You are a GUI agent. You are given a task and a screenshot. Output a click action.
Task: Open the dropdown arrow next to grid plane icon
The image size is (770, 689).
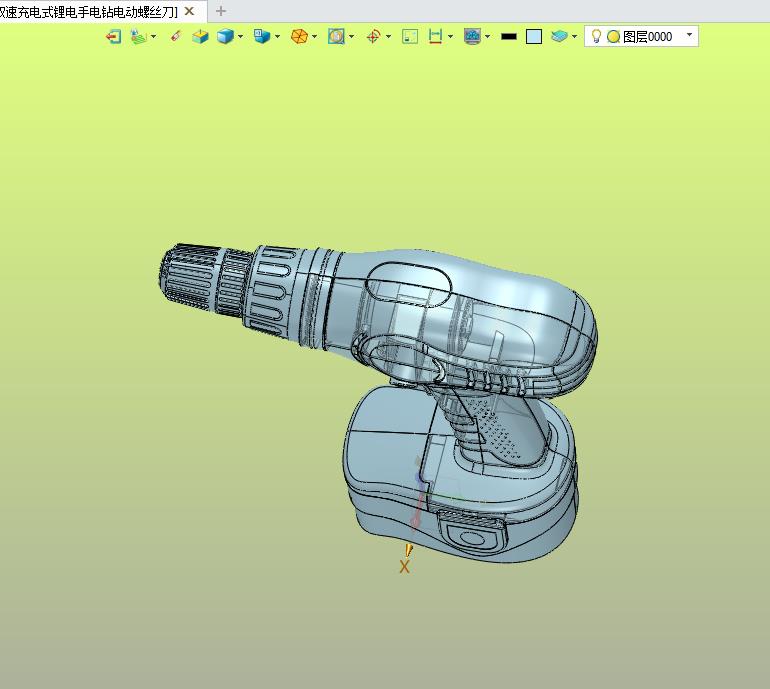(x=154, y=36)
